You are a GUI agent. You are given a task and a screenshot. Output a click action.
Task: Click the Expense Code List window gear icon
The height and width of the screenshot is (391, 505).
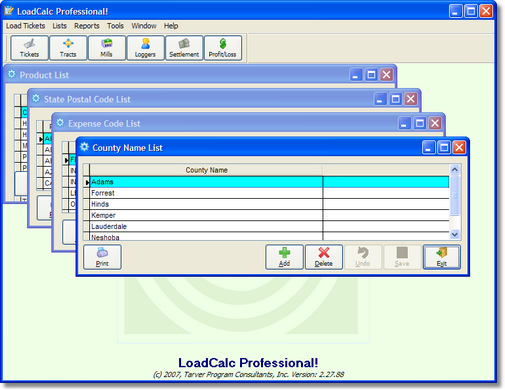(60, 123)
